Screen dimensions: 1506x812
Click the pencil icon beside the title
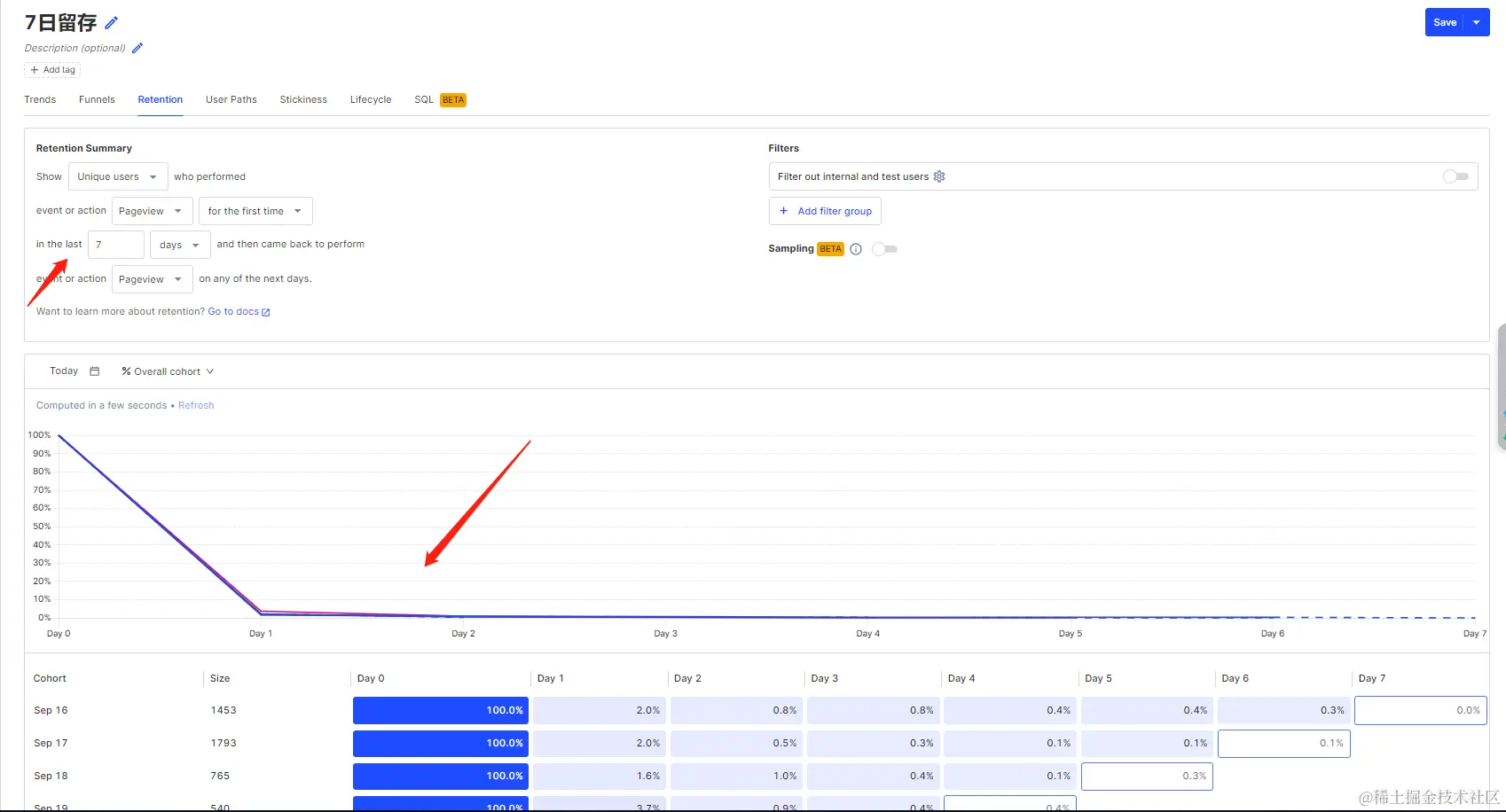112,23
